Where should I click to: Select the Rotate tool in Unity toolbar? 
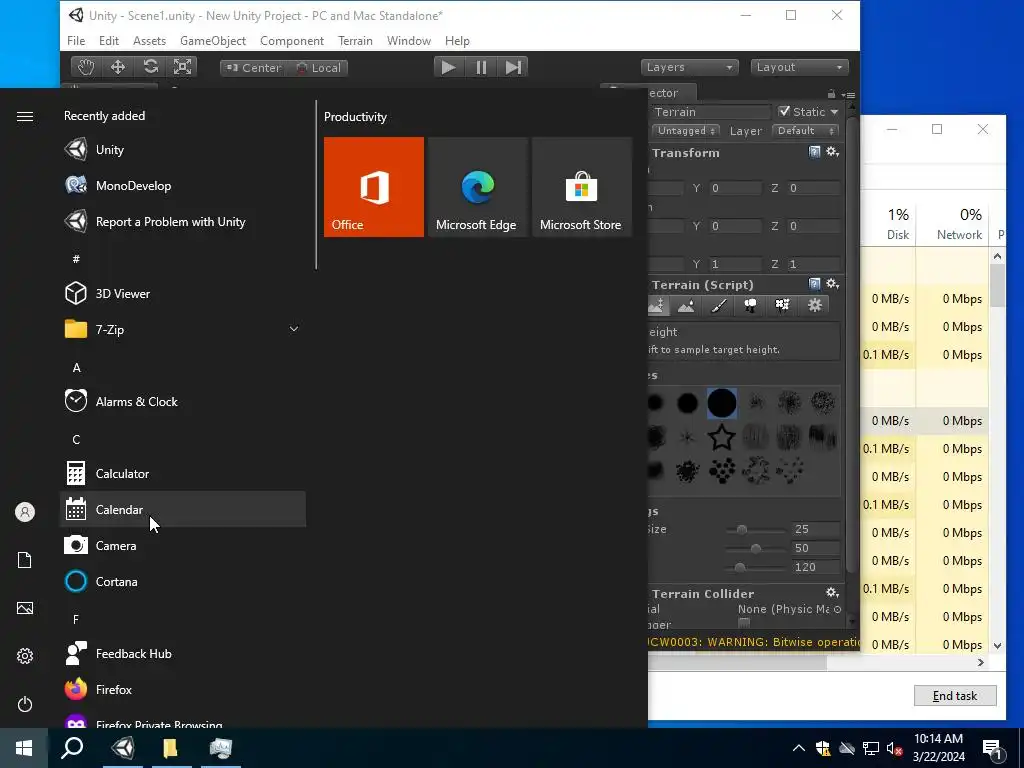click(150, 67)
